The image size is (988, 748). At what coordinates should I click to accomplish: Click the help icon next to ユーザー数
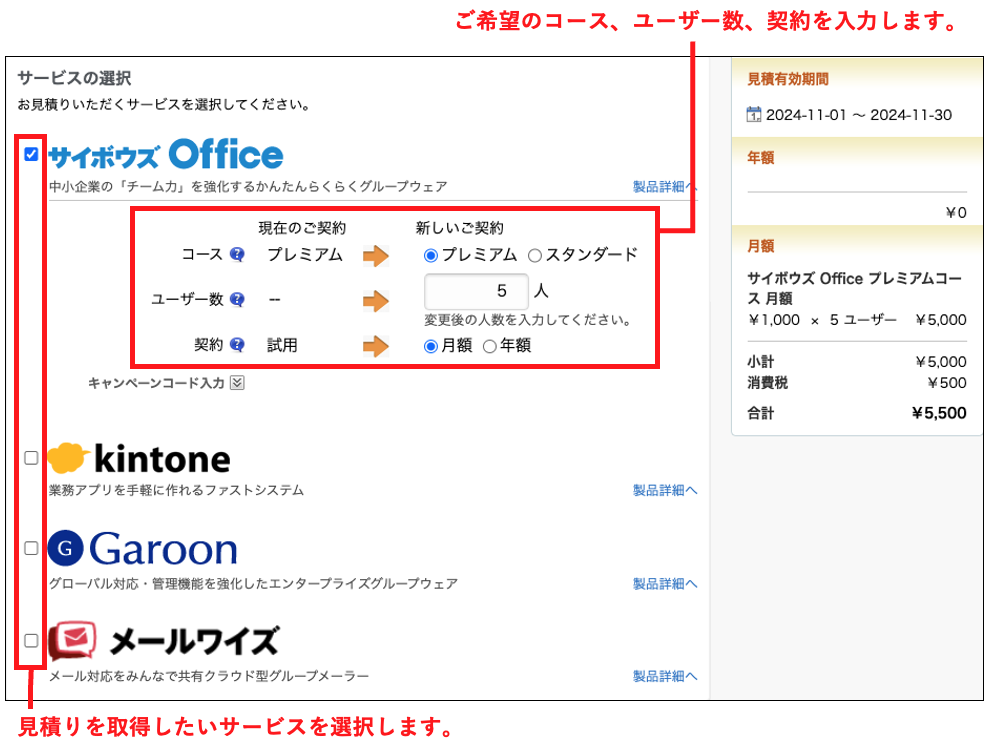237,299
